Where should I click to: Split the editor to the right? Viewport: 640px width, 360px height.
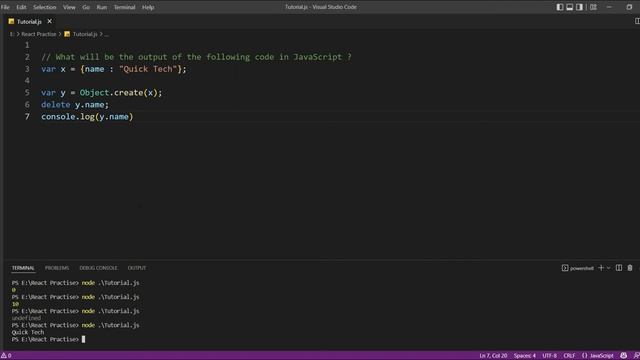pos(637,21)
